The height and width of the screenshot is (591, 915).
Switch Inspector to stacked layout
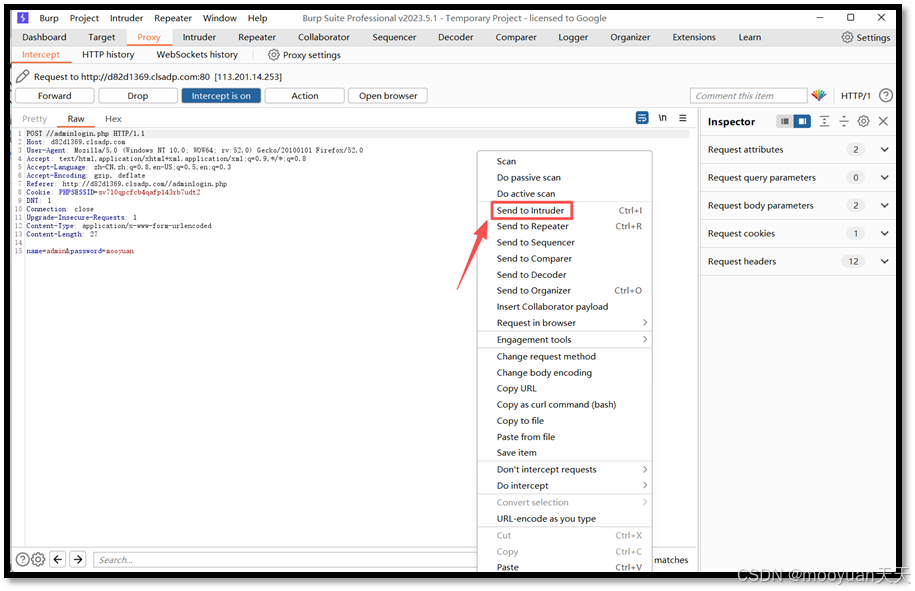[785, 121]
